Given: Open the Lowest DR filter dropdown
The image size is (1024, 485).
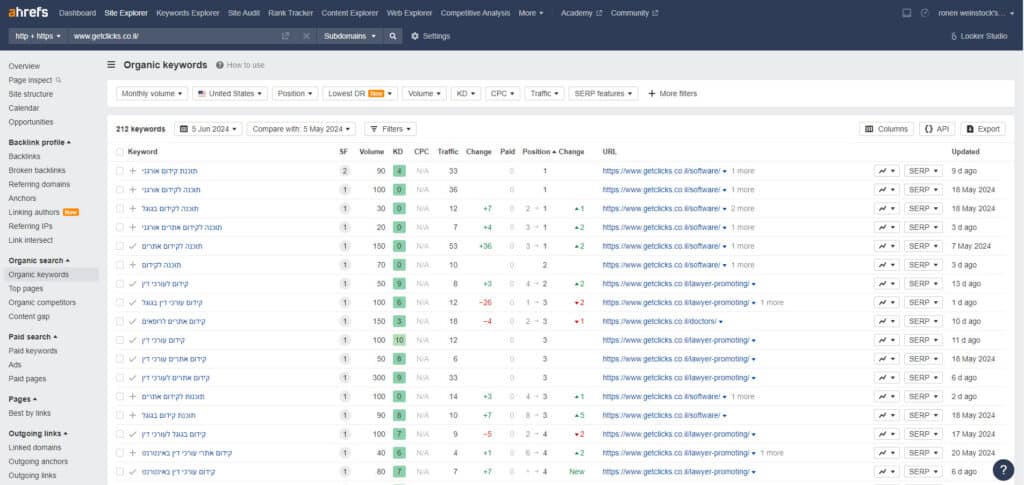Looking at the screenshot, I should click(360, 93).
